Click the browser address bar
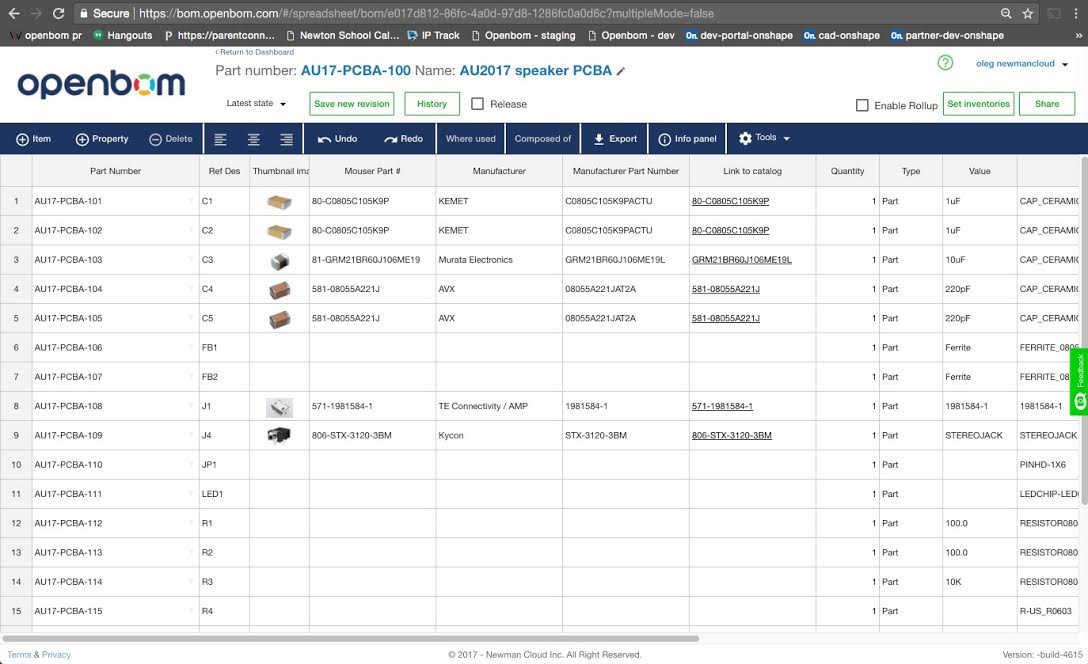1088x664 pixels. (x=534, y=13)
